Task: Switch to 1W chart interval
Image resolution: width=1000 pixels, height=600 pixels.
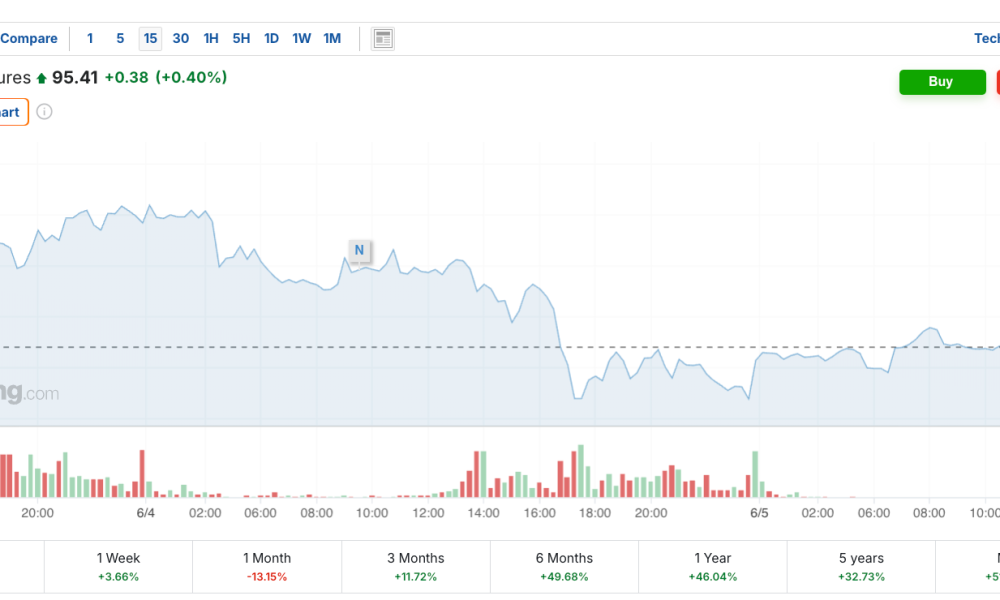Action: 302,38
